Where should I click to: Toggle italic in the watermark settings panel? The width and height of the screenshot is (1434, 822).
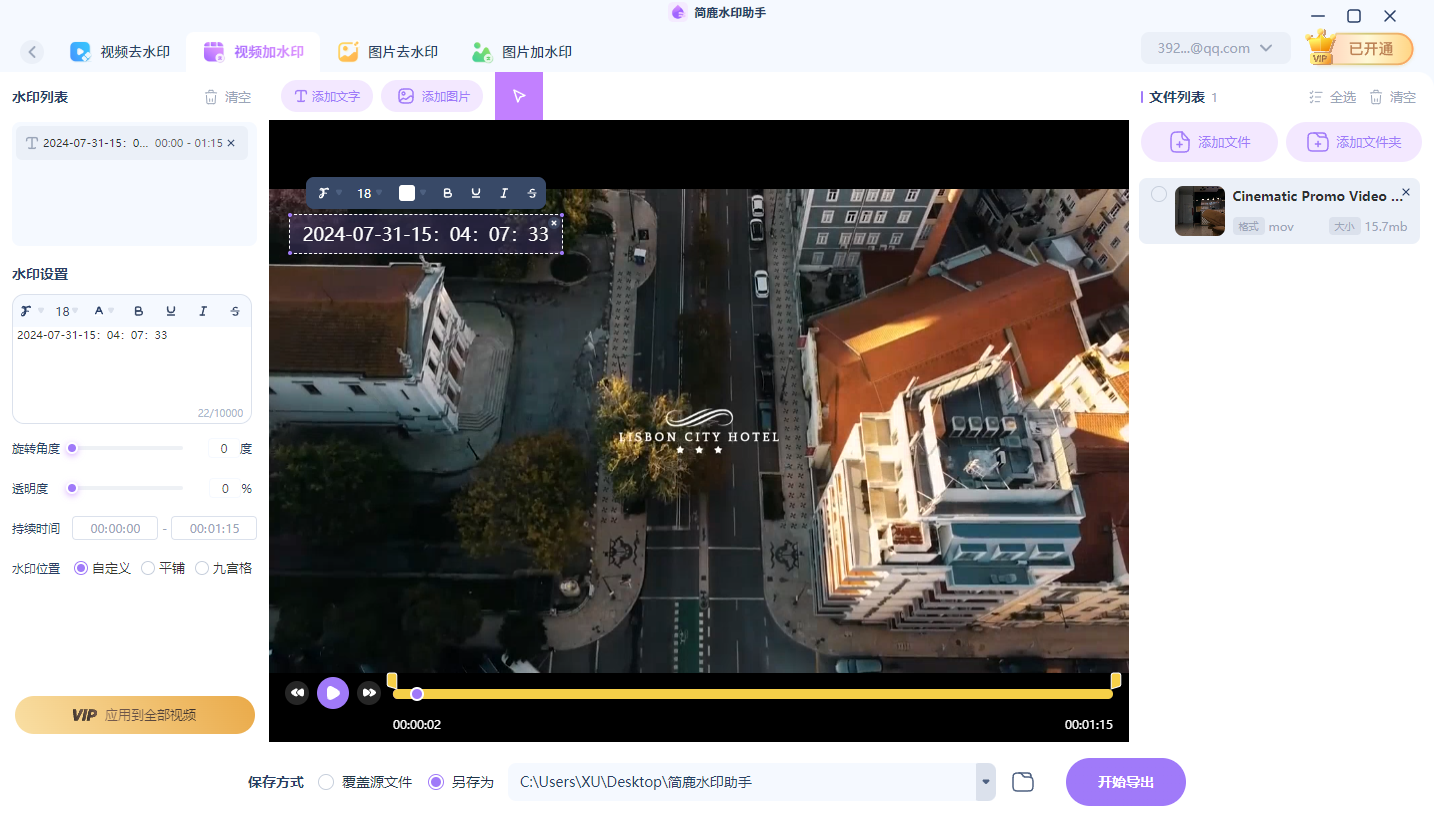click(x=203, y=311)
